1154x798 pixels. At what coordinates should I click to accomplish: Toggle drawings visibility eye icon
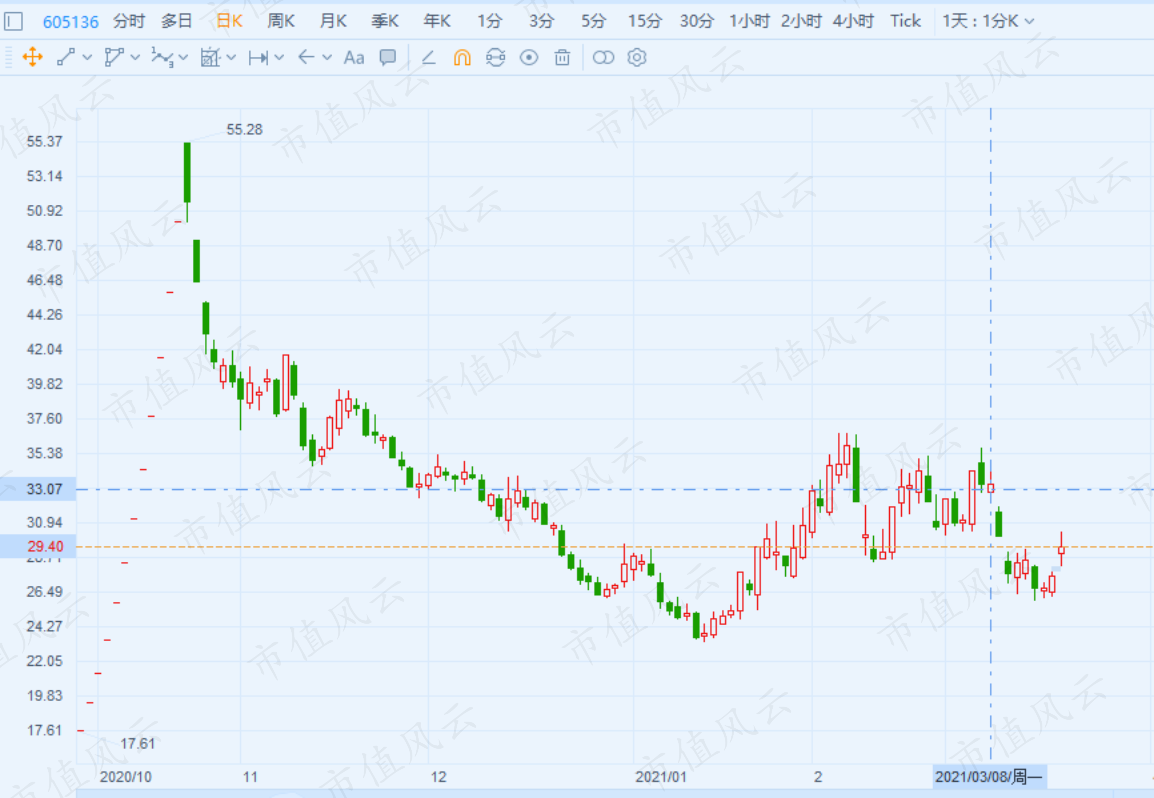[x=529, y=57]
